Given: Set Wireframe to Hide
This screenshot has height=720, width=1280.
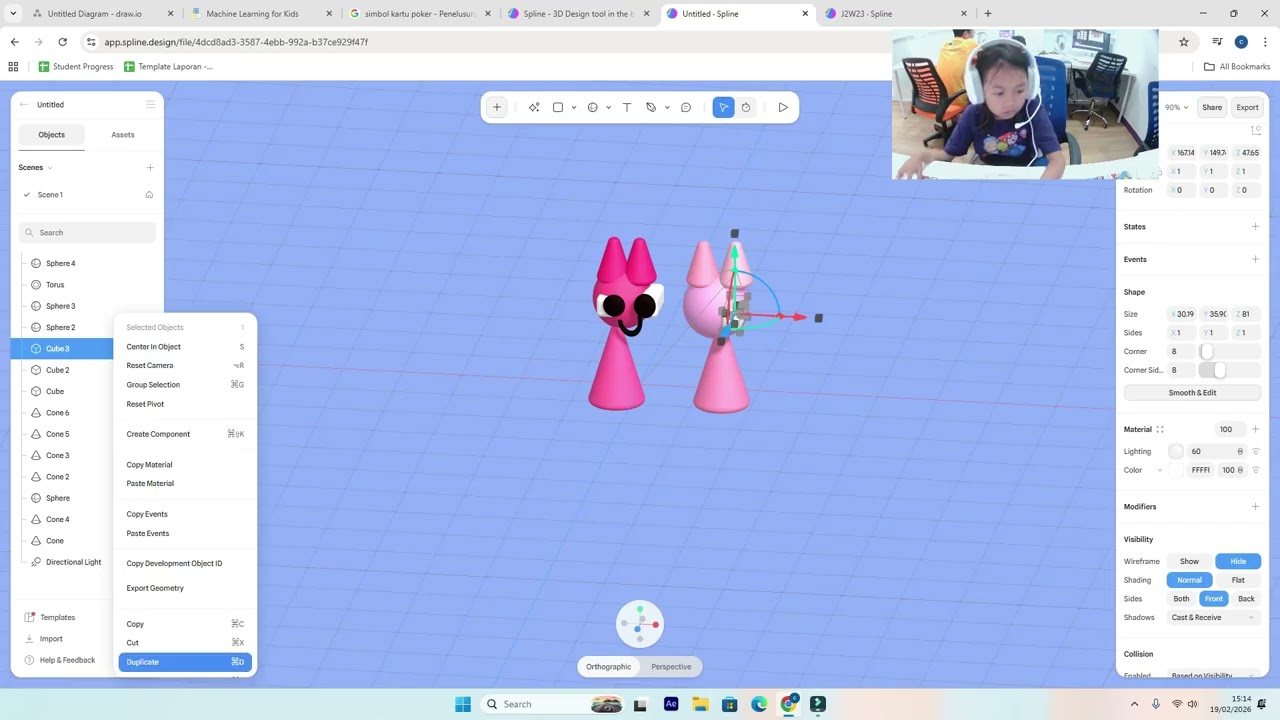Looking at the screenshot, I should pyautogui.click(x=1238, y=562).
